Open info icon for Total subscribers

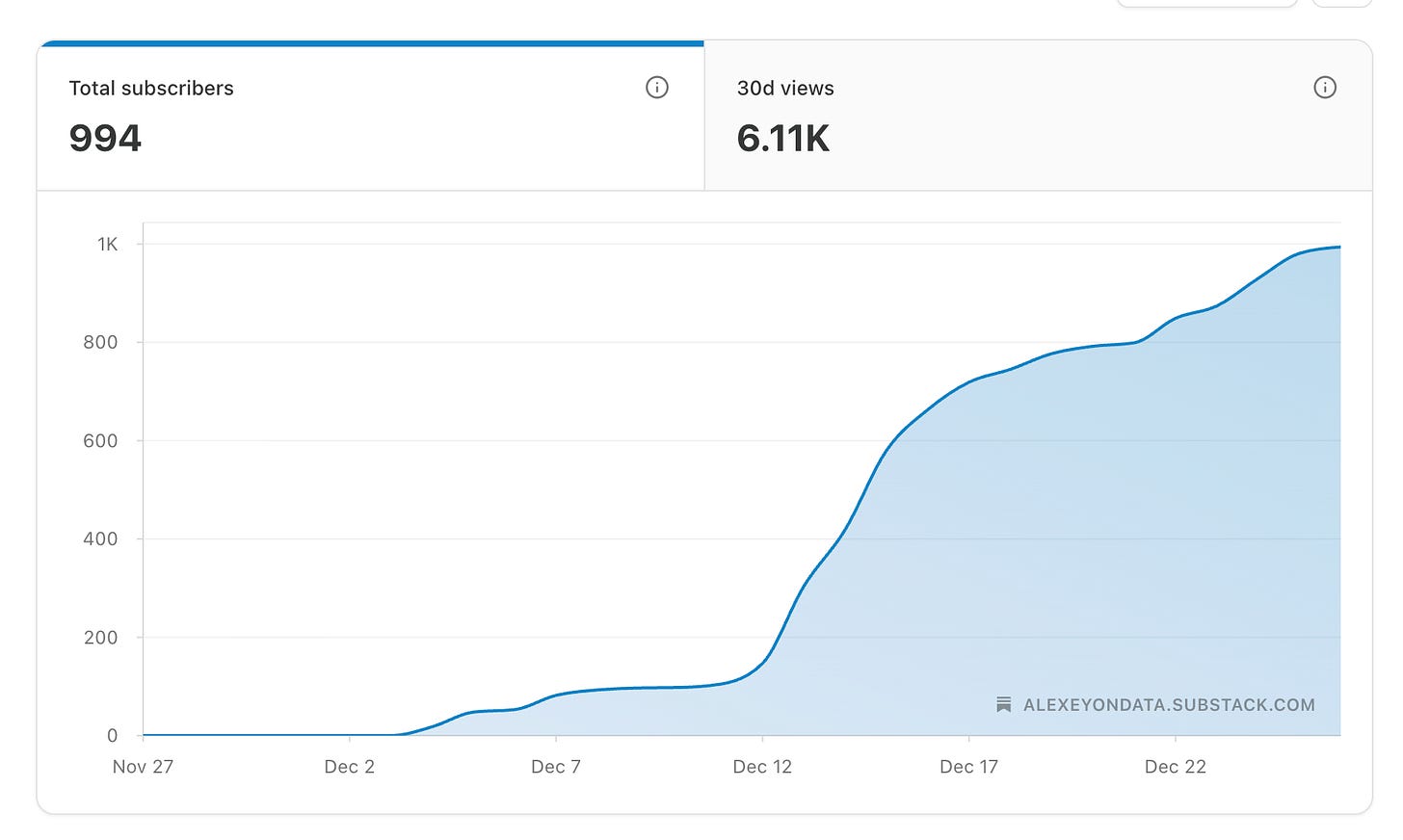tap(656, 88)
